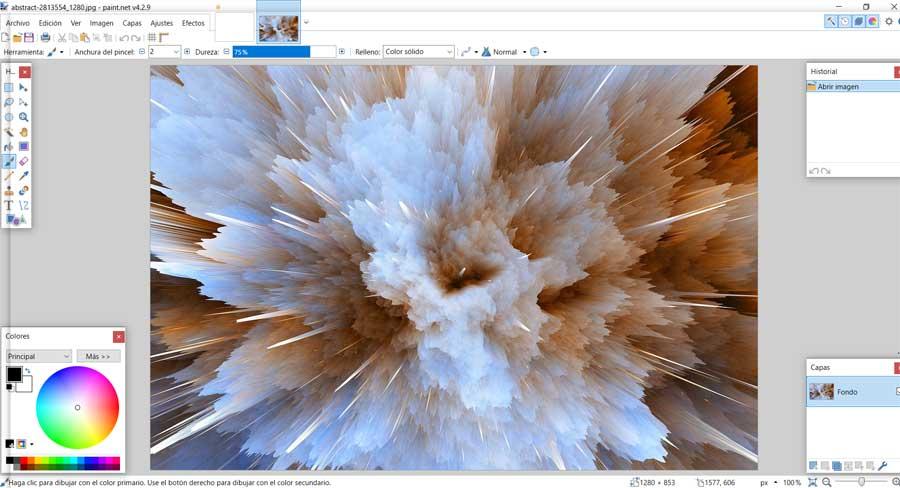Select the Magic Wand tool
The height and width of the screenshot is (488, 900).
coord(9,132)
